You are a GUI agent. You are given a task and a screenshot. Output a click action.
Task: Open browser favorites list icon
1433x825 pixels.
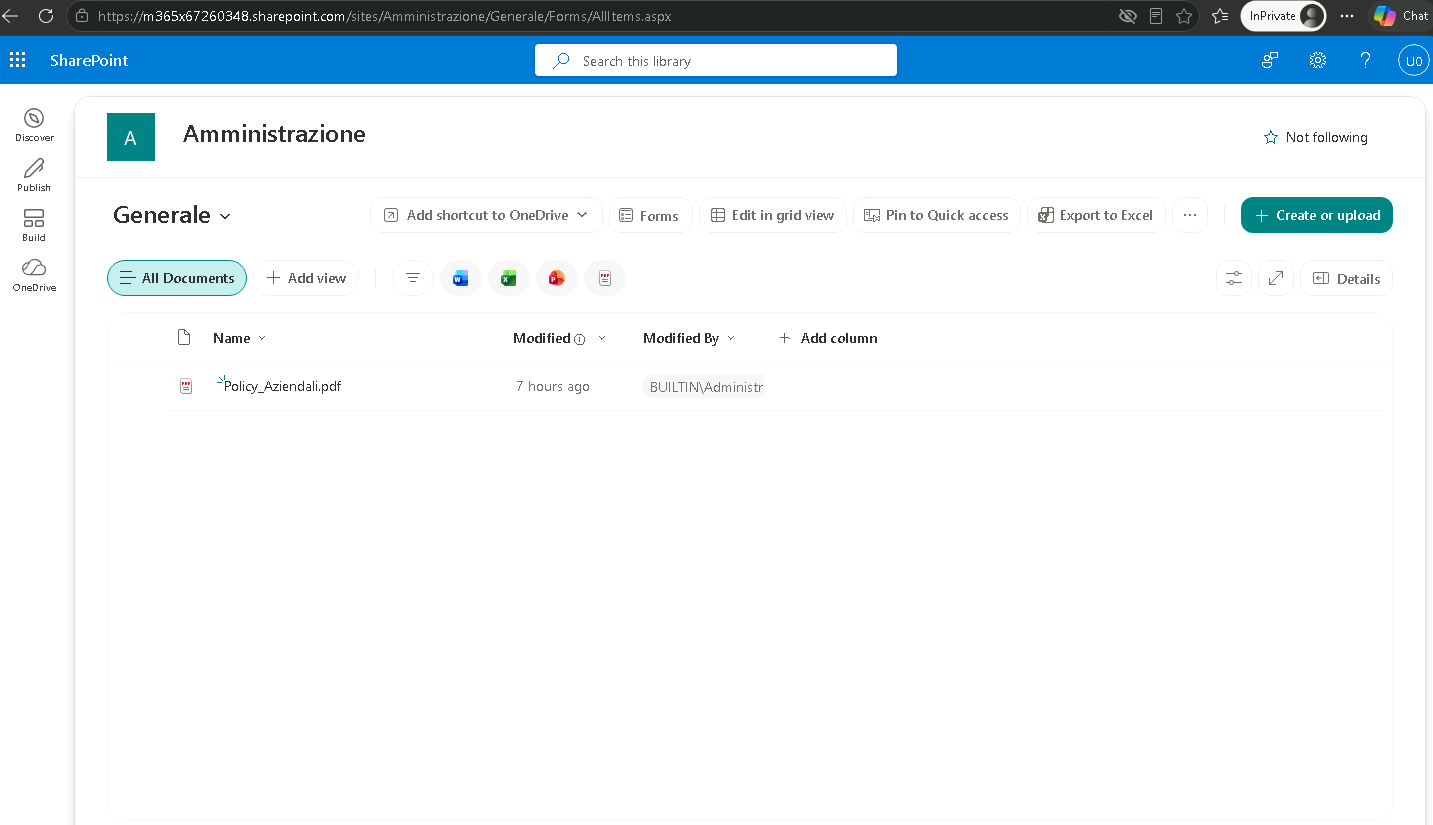(1220, 16)
